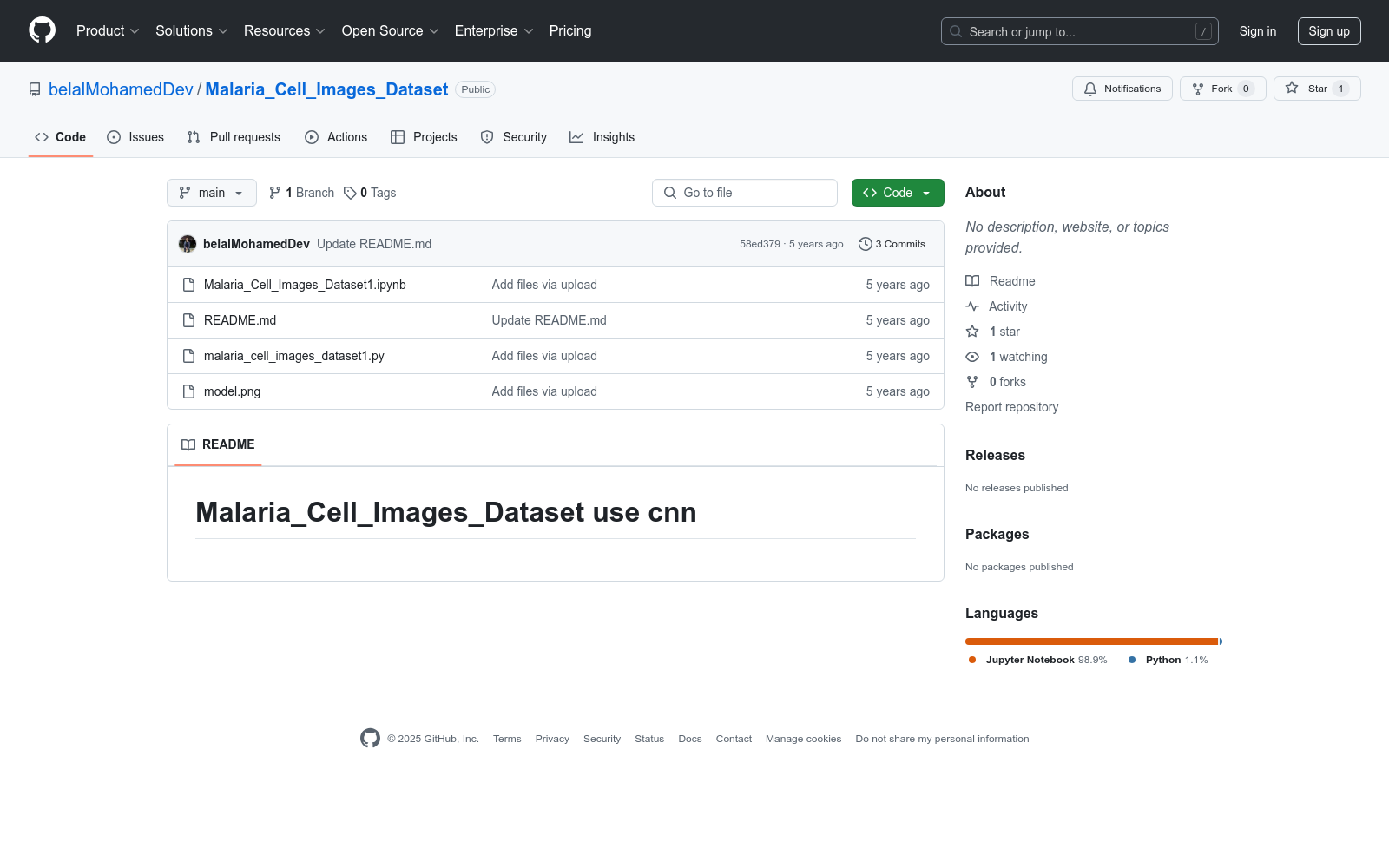
Task: Click the repository icon beside belalMohamedDev
Action: point(35,89)
